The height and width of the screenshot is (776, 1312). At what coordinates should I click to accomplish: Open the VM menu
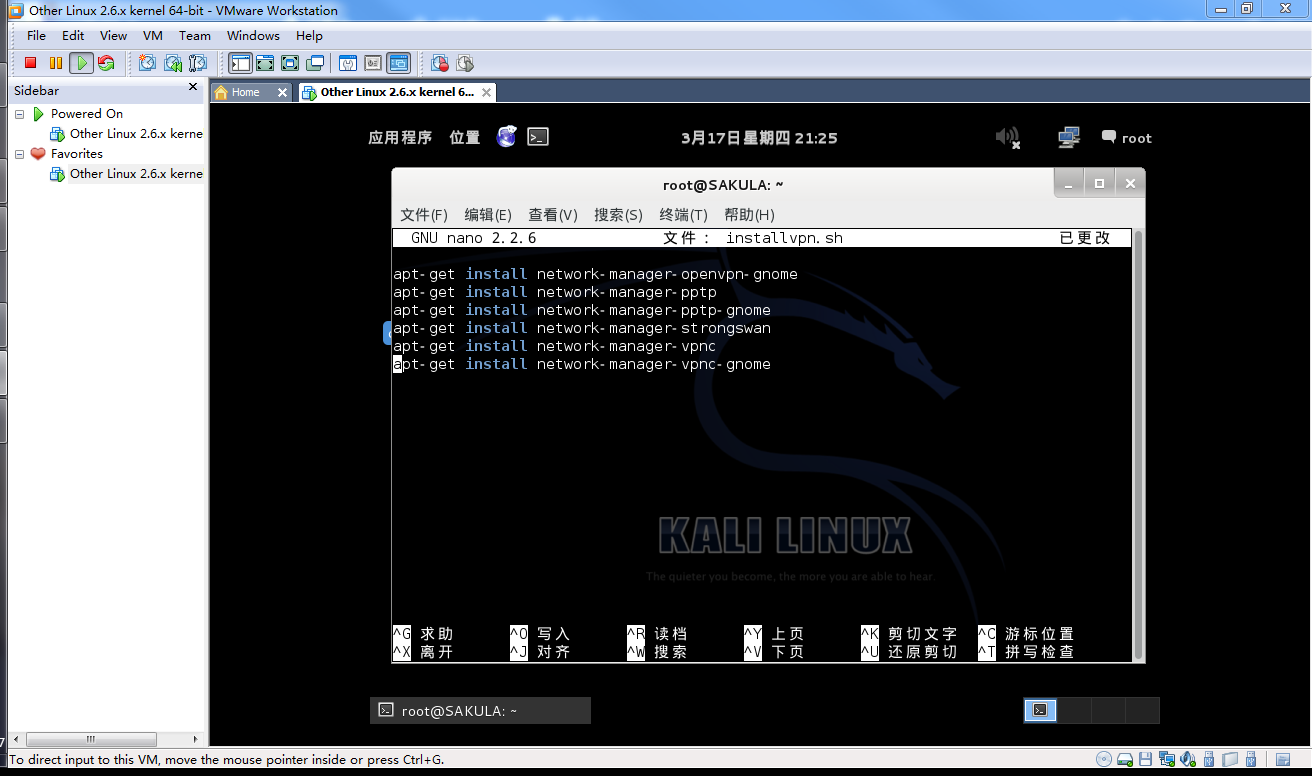[x=153, y=35]
